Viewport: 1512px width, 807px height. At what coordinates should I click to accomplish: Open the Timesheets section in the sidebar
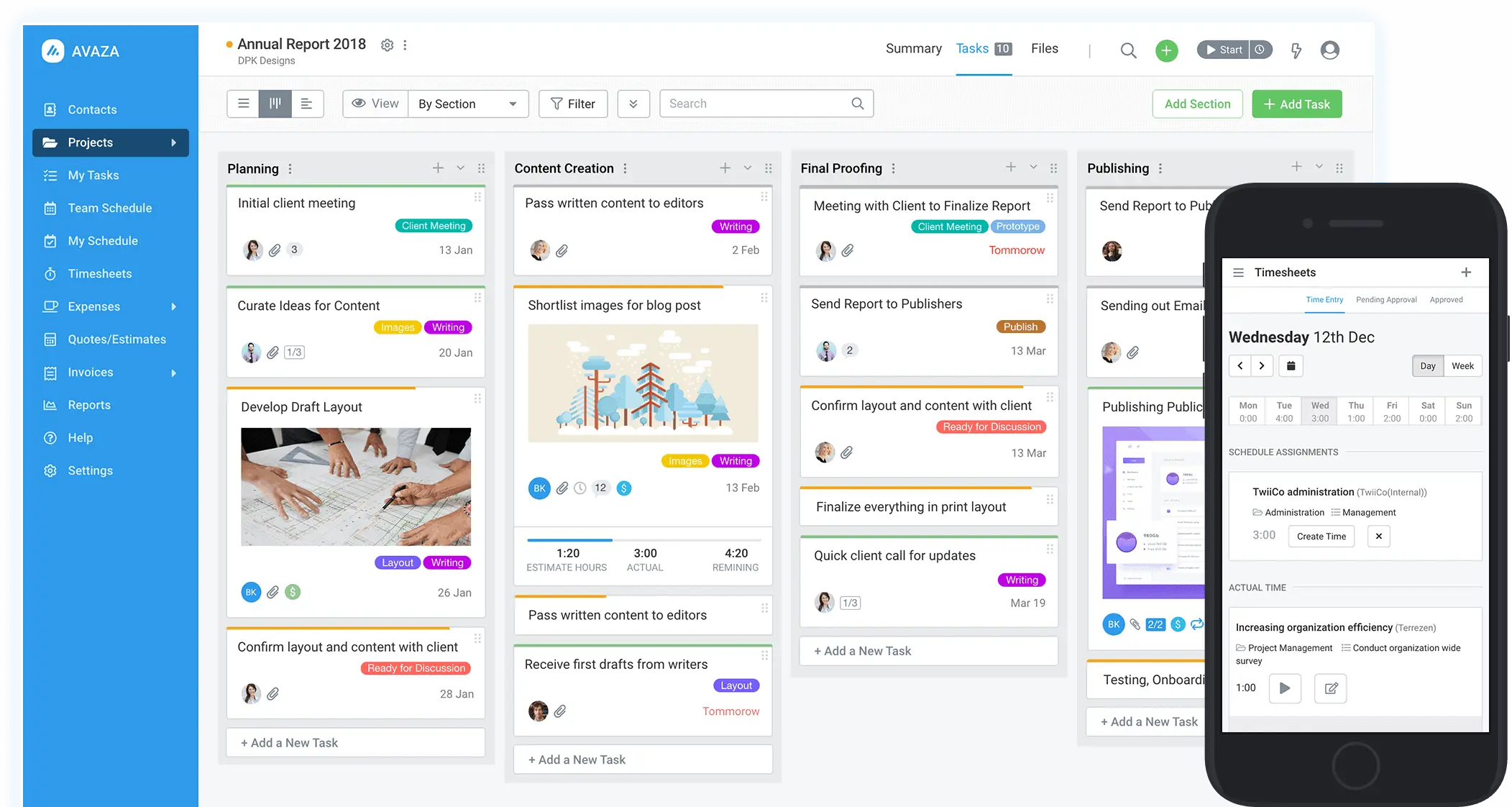[x=99, y=273]
